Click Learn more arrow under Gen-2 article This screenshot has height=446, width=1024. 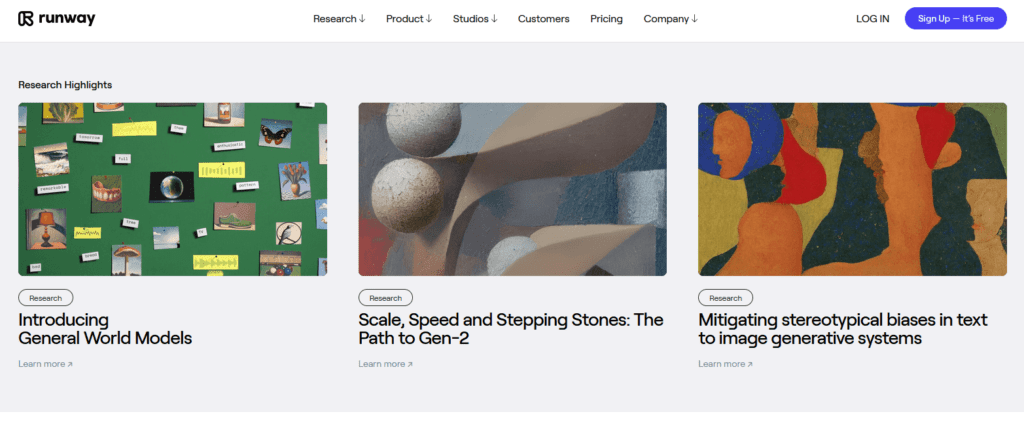coord(385,364)
